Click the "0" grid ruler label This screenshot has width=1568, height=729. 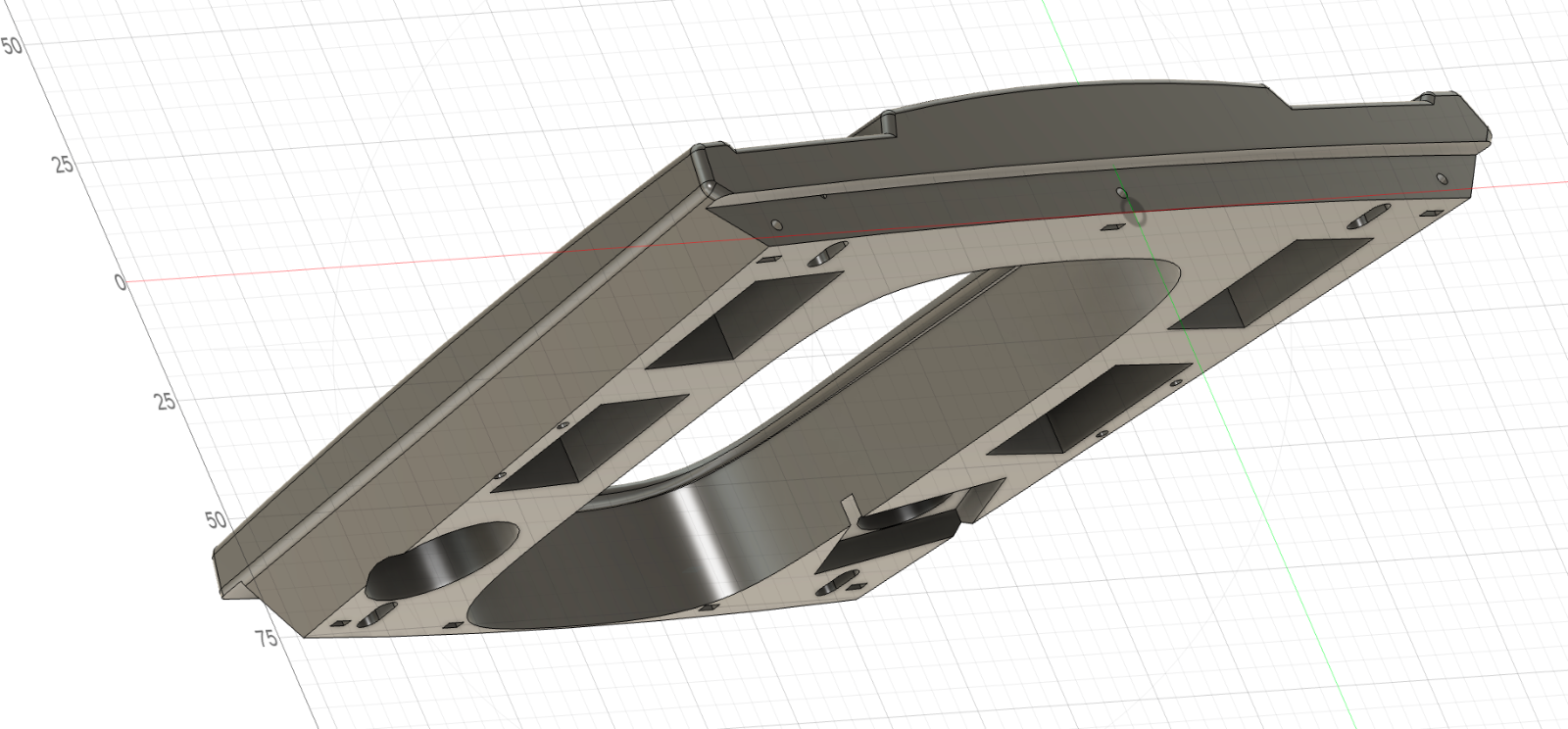click(x=121, y=282)
